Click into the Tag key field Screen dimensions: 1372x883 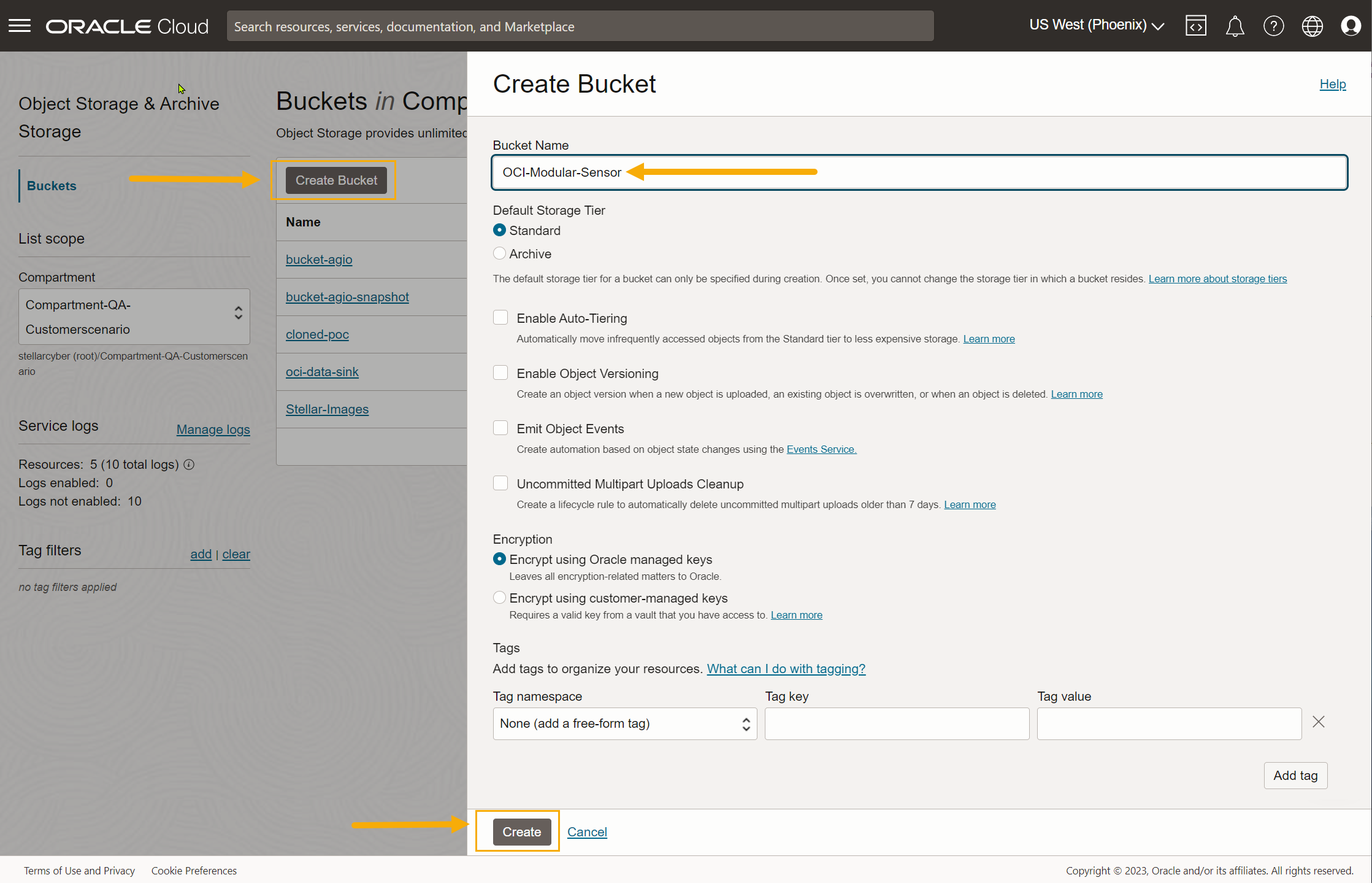897,723
